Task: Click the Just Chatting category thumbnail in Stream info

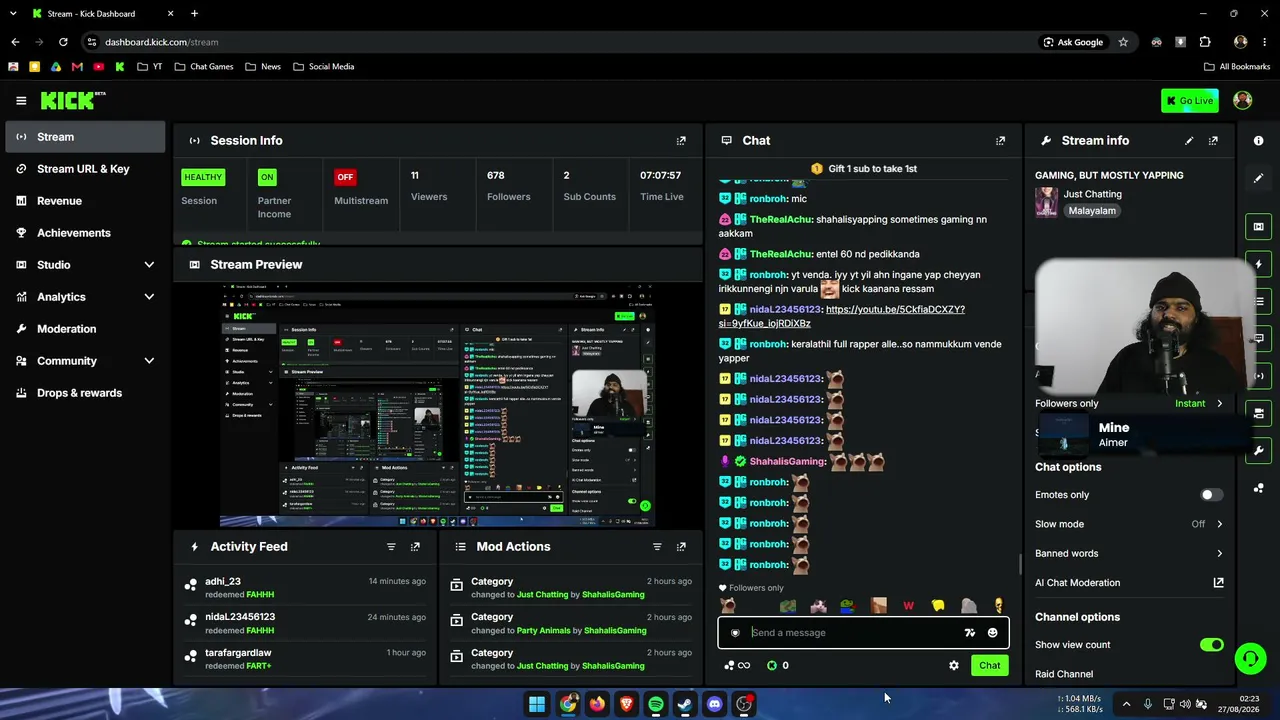Action: [x=1047, y=202]
